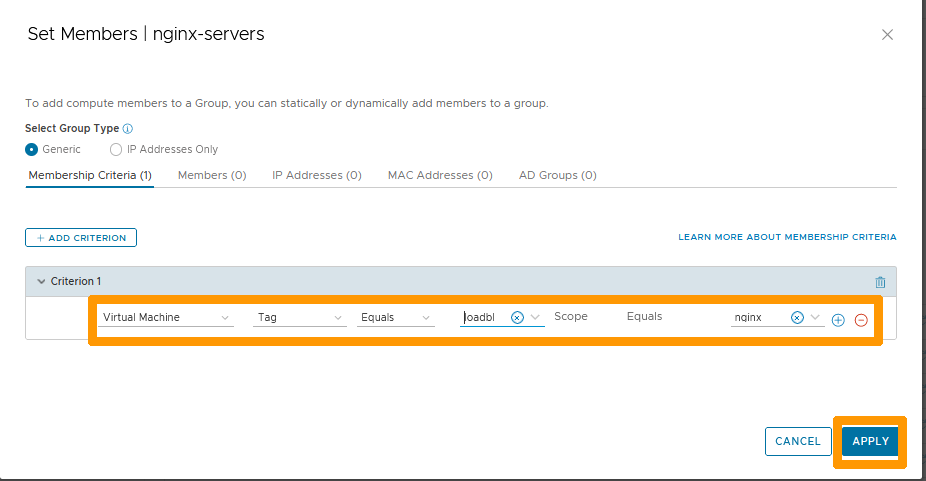
Task: Close the Set Members dialog
Action: pyautogui.click(x=887, y=35)
